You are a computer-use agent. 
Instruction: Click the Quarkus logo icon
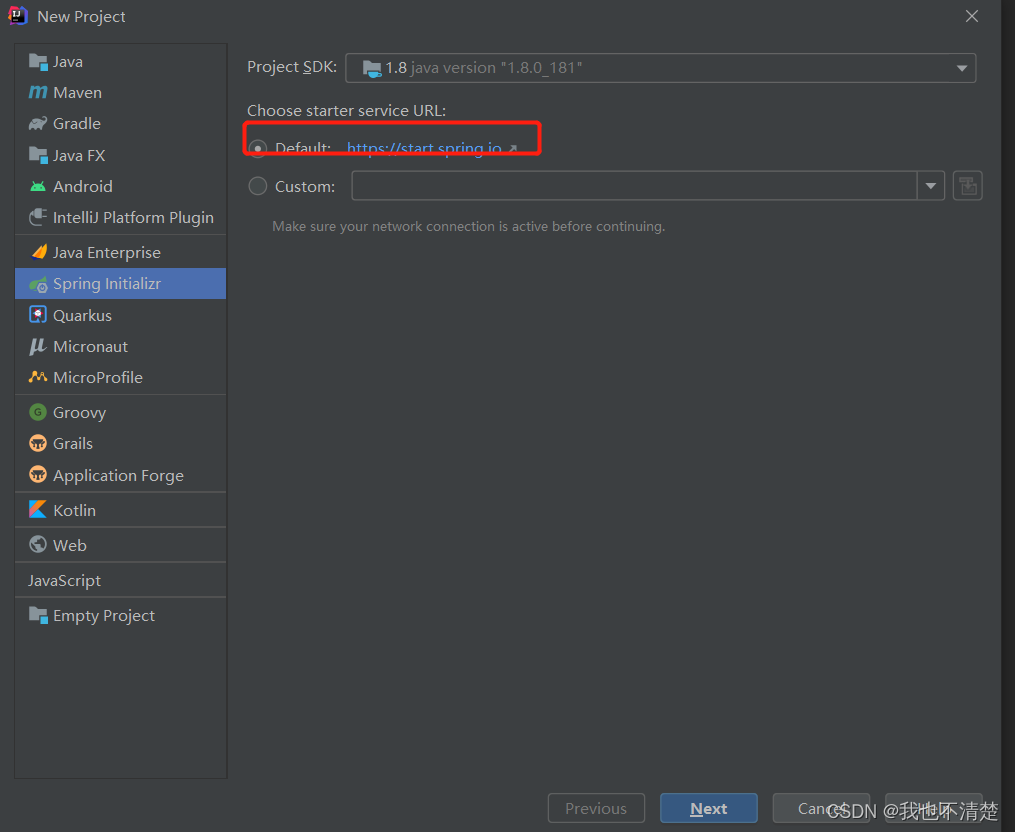click(38, 315)
